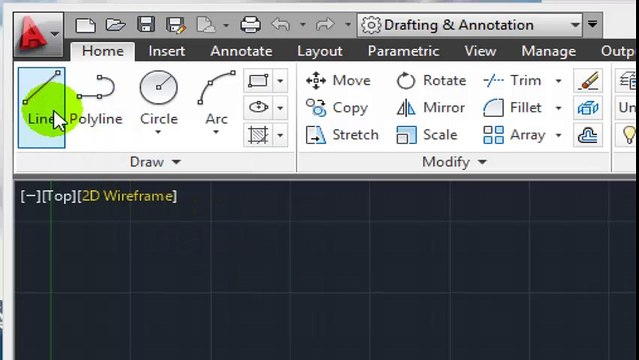Select the Hatch tool icon
This screenshot has width=639, height=360.
click(x=258, y=135)
